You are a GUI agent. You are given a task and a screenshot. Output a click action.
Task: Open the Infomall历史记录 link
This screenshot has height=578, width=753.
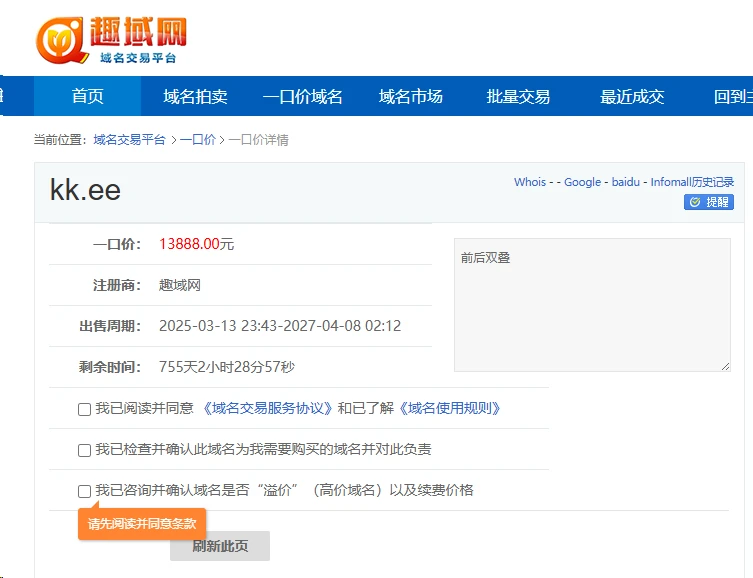[692, 182]
